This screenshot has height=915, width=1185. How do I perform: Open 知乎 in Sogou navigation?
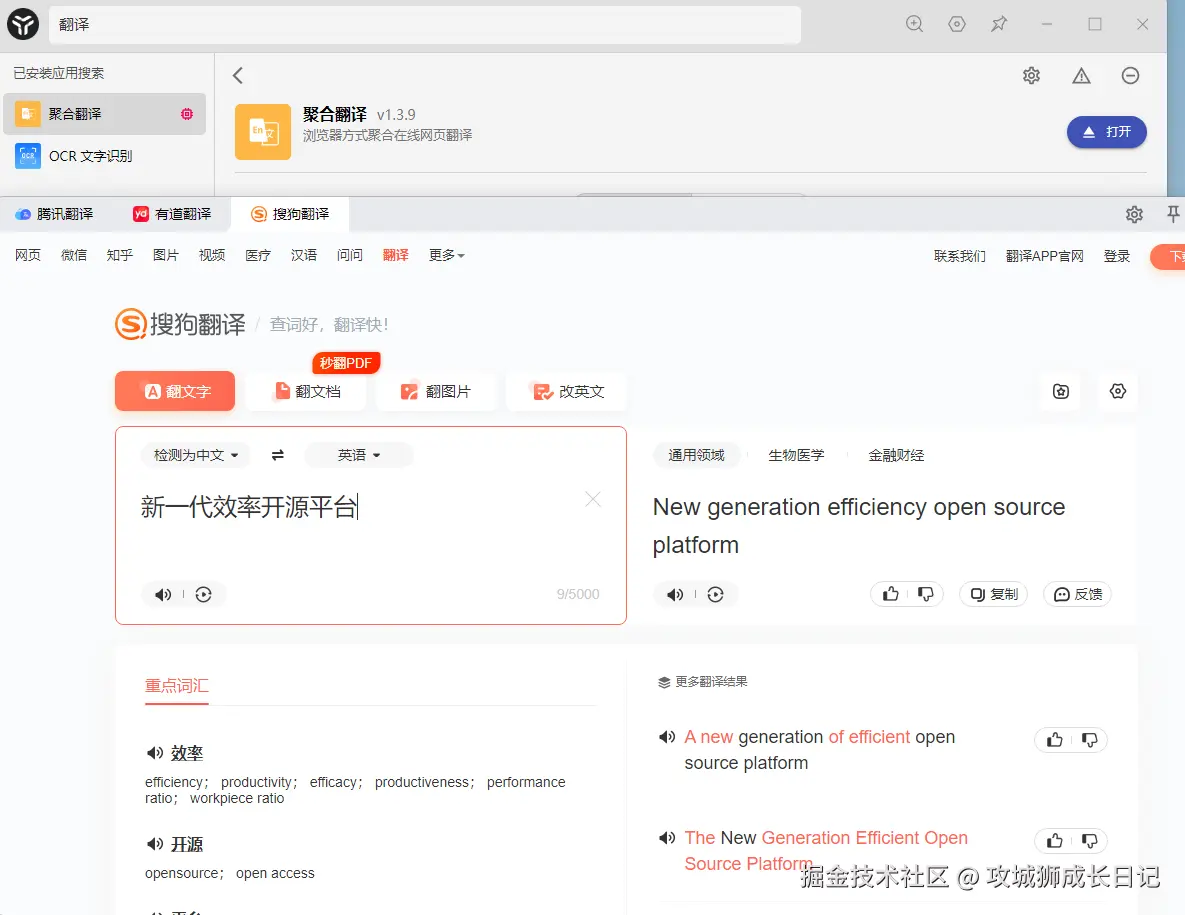(x=119, y=255)
